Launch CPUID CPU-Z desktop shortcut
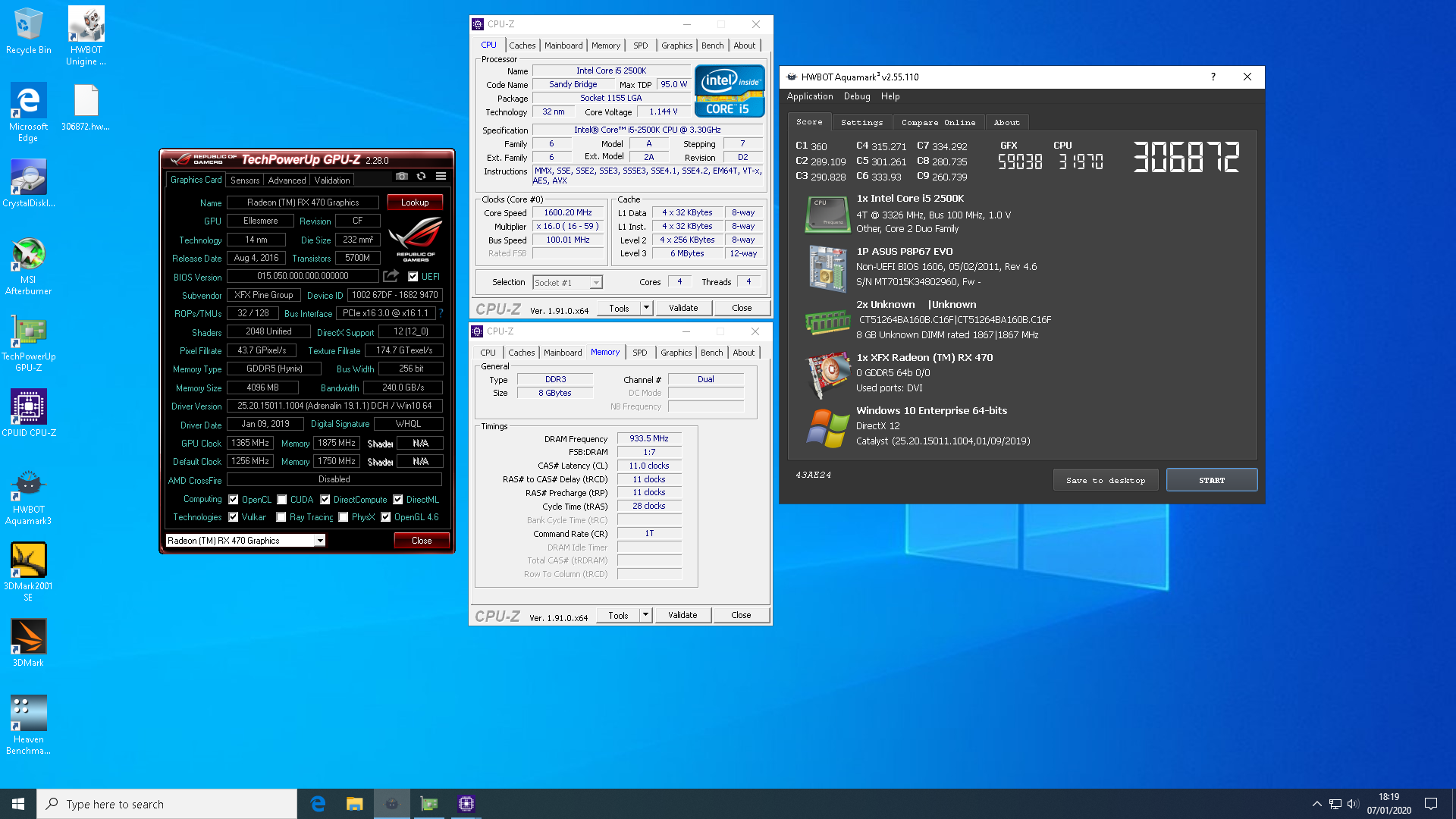This screenshot has width=1456, height=819. tap(28, 413)
